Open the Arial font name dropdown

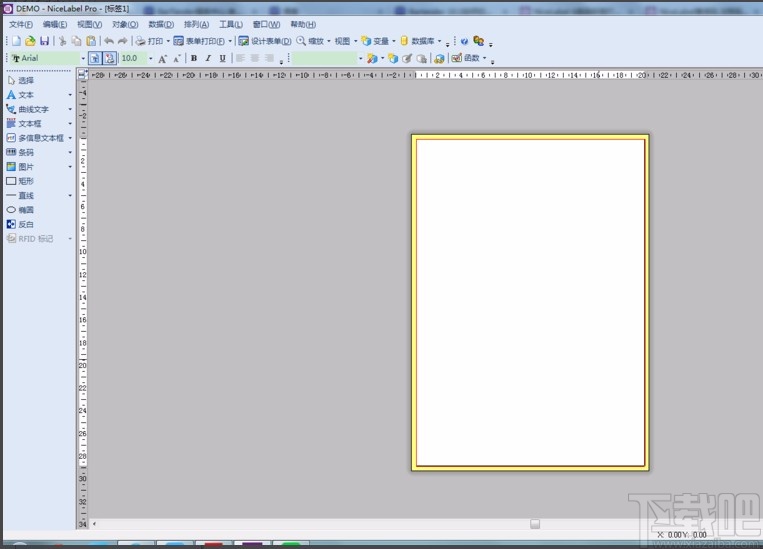(83, 58)
